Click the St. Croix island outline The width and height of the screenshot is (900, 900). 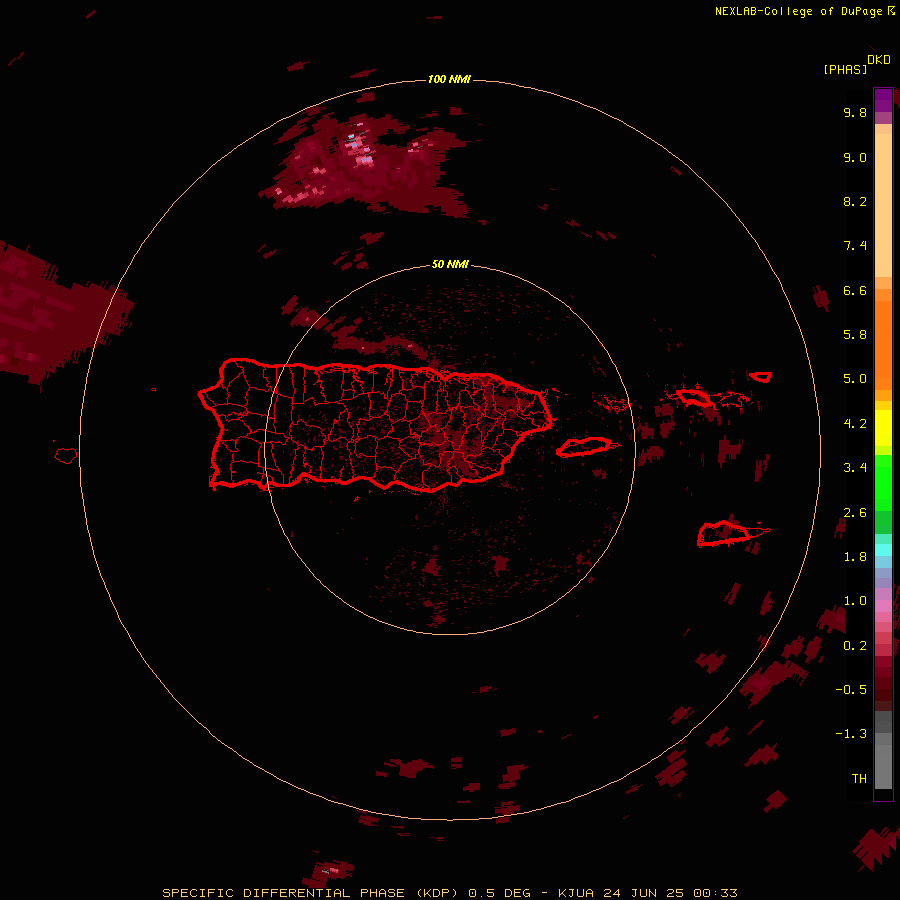tap(723, 534)
